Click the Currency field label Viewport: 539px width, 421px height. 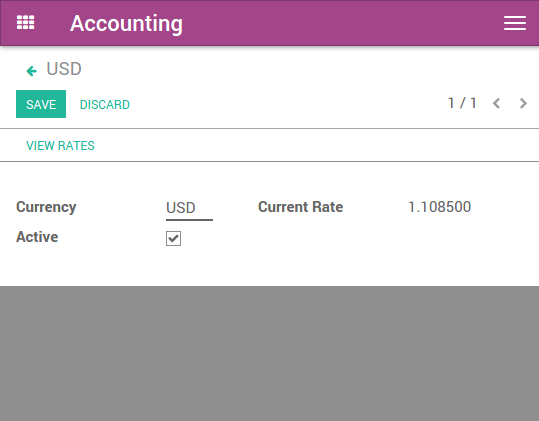[x=46, y=207]
